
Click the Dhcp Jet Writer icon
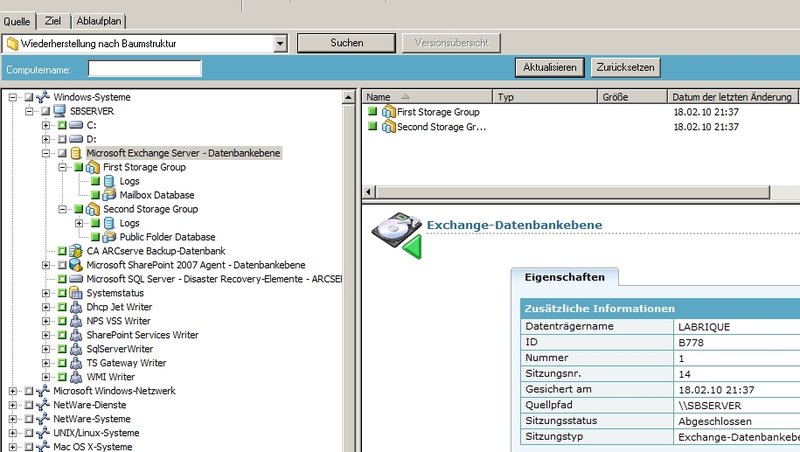(76, 307)
